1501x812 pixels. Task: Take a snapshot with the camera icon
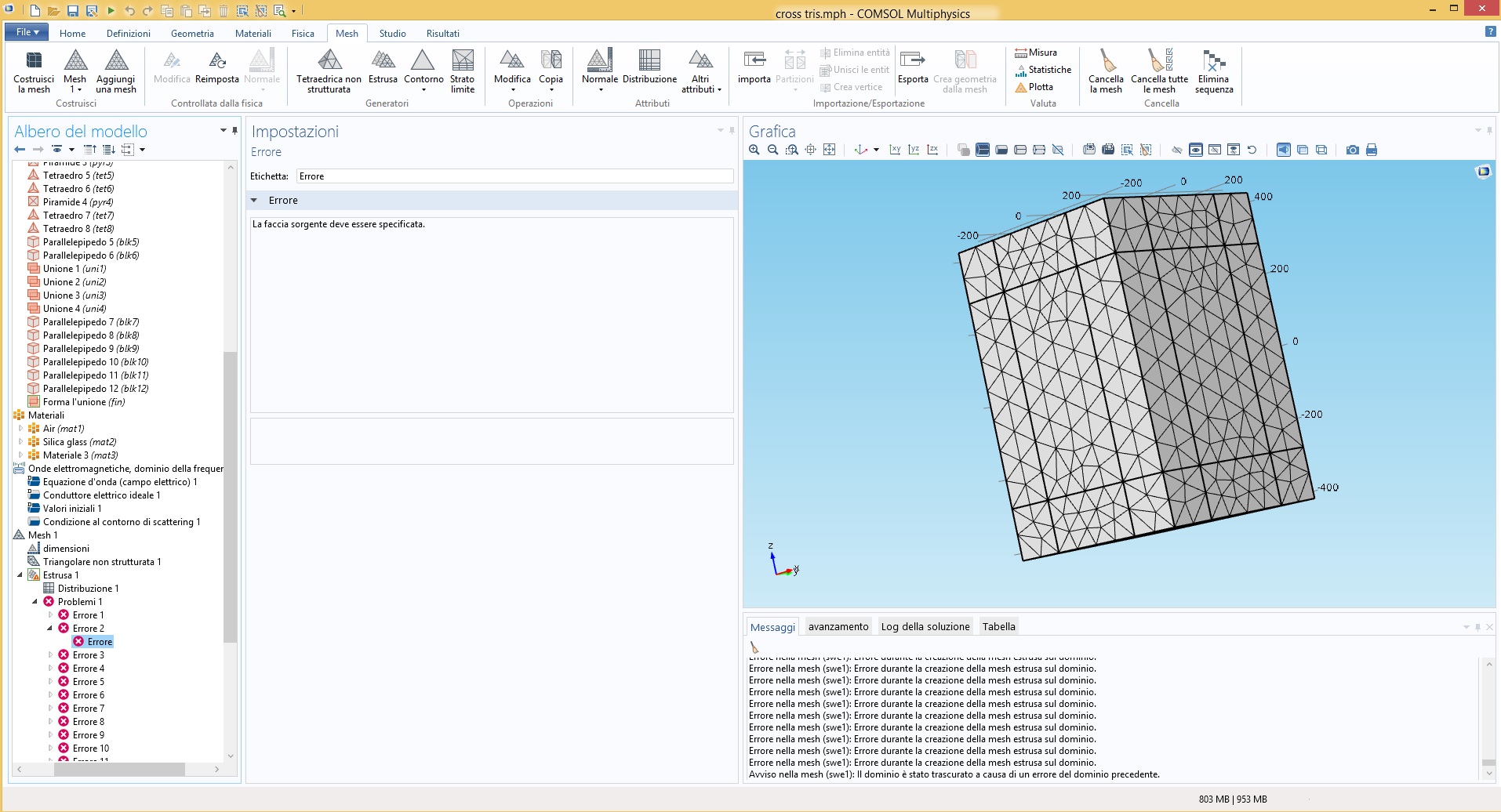[x=1352, y=150]
